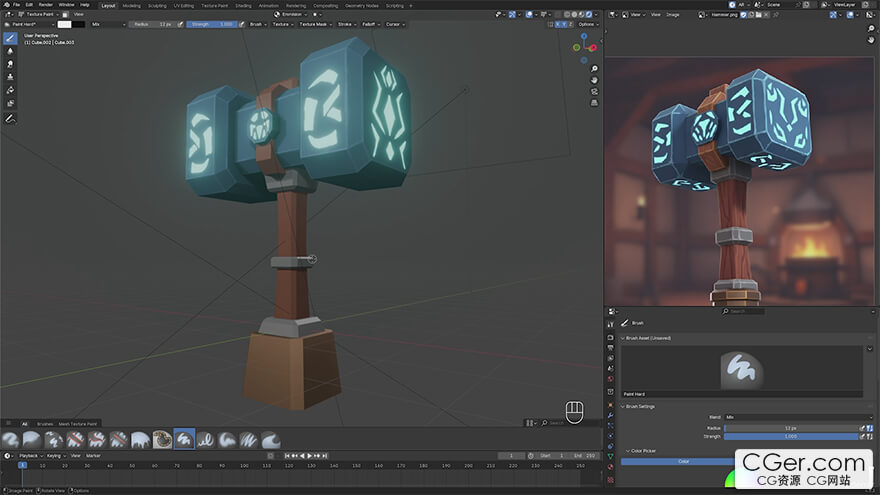Toggle strength pressure sensitivity in Brush Settings
880x495 pixels.
click(863, 436)
